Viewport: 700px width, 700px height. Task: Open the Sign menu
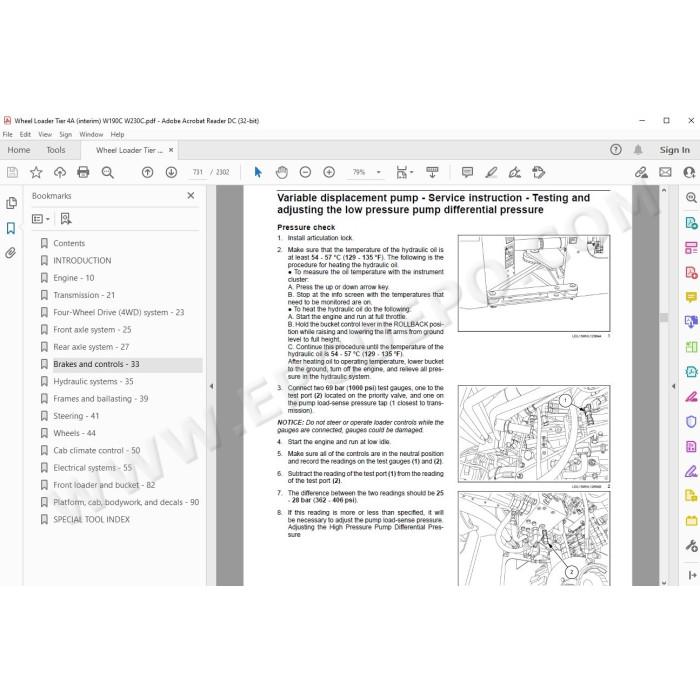66,134
